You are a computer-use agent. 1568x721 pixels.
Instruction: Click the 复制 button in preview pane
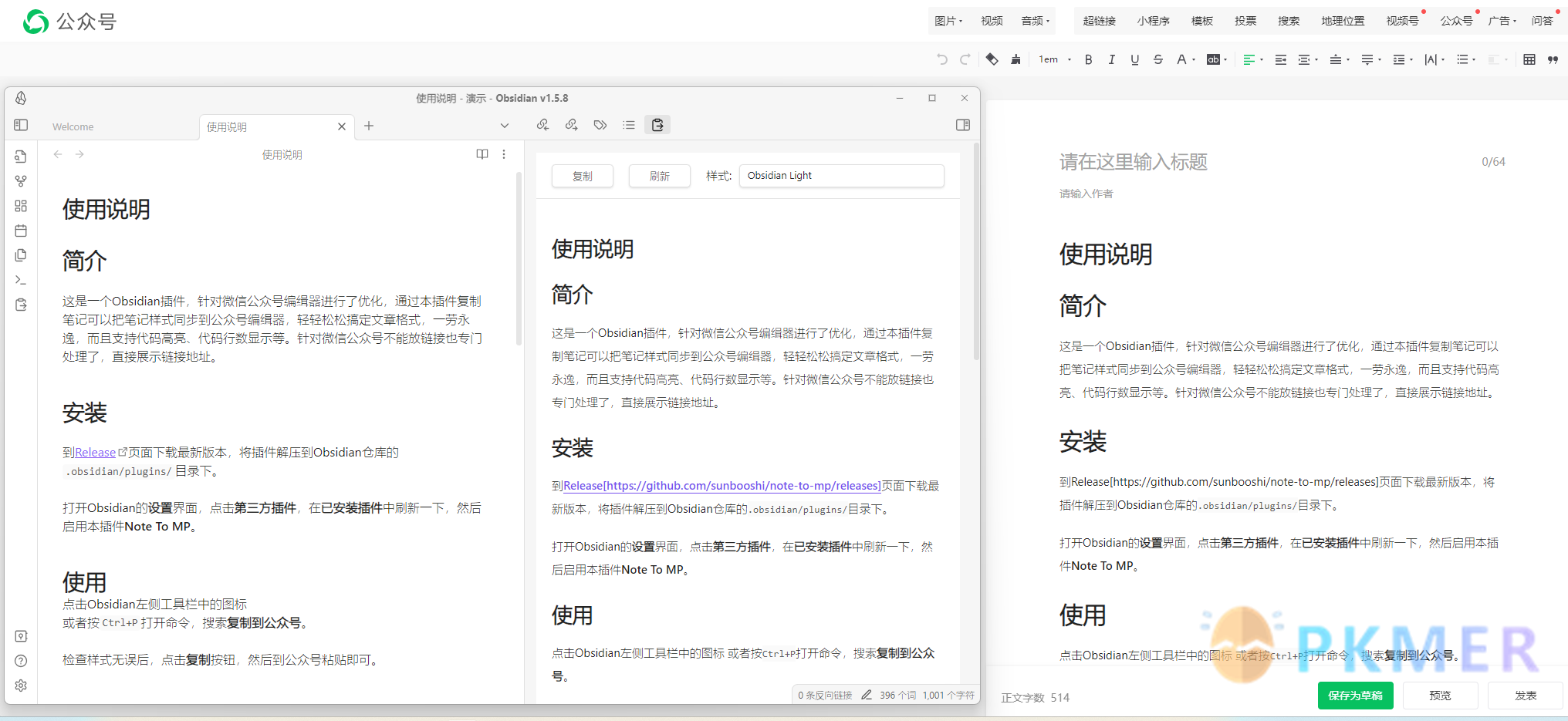(583, 176)
